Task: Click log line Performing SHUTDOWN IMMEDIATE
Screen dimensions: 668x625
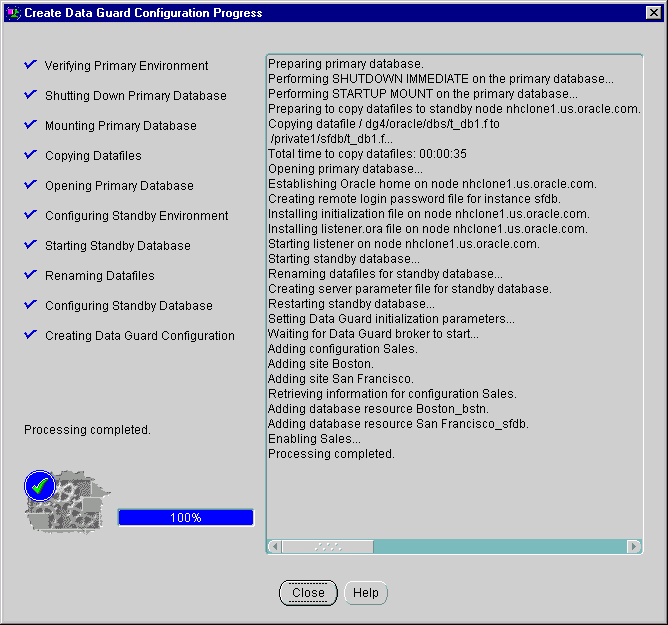Action: [441, 79]
